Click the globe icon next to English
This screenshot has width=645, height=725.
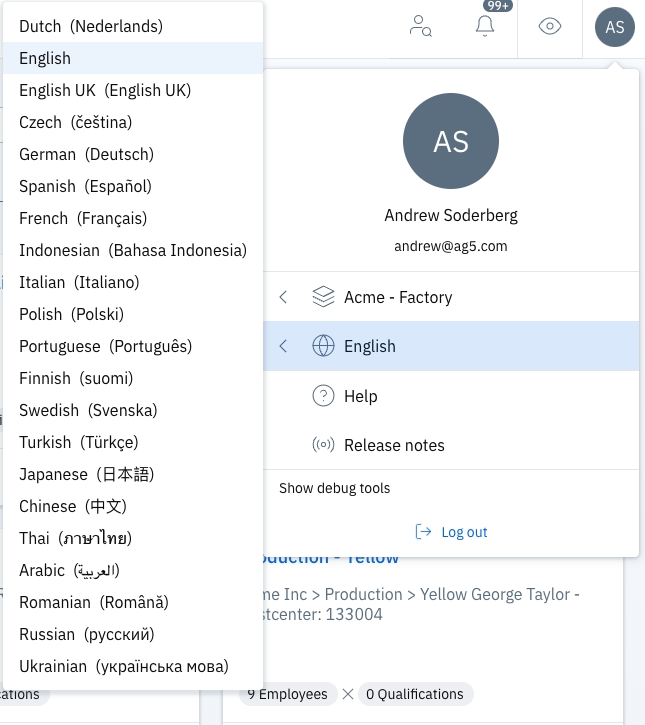(x=323, y=346)
